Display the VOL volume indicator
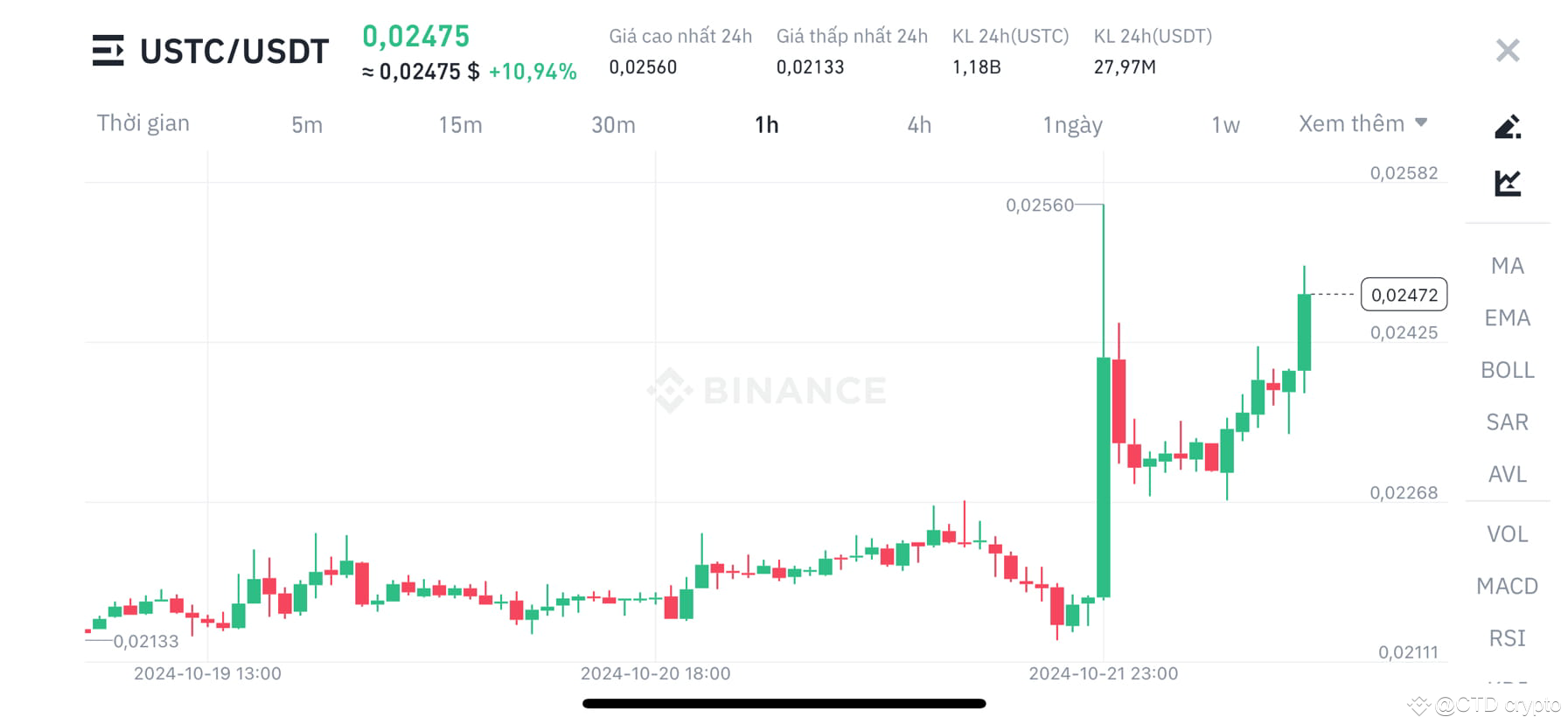Image resolution: width=1568 pixels, height=724 pixels. (1506, 533)
